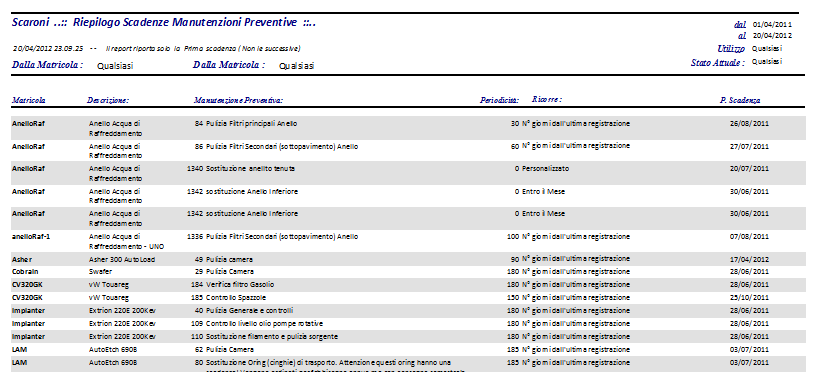Click the report timestamp 20/04/2012 23.09.25
The height and width of the screenshot is (372, 813).
(x=48, y=48)
